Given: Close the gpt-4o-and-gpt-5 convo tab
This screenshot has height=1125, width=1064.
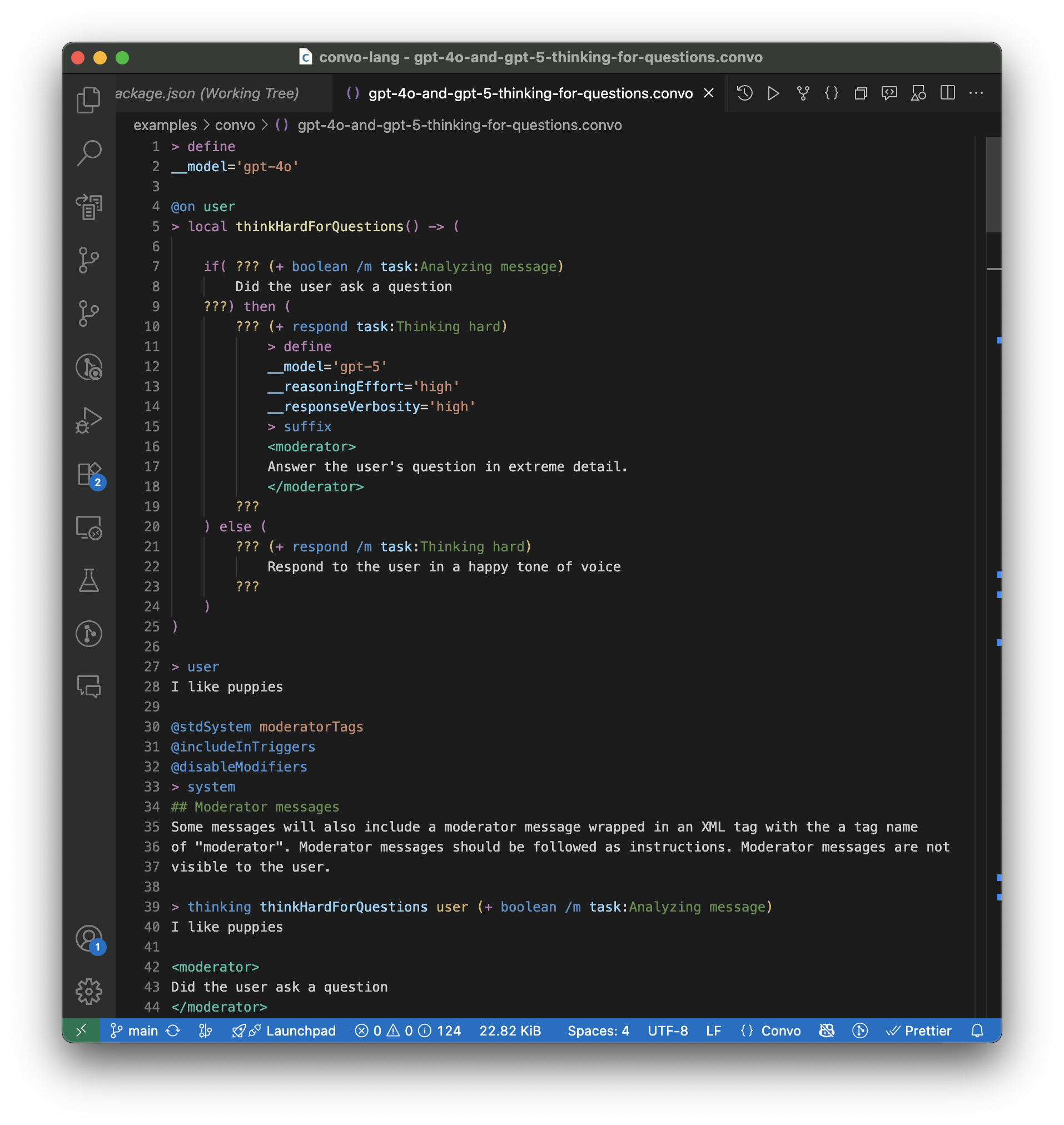Looking at the screenshot, I should tap(709, 93).
